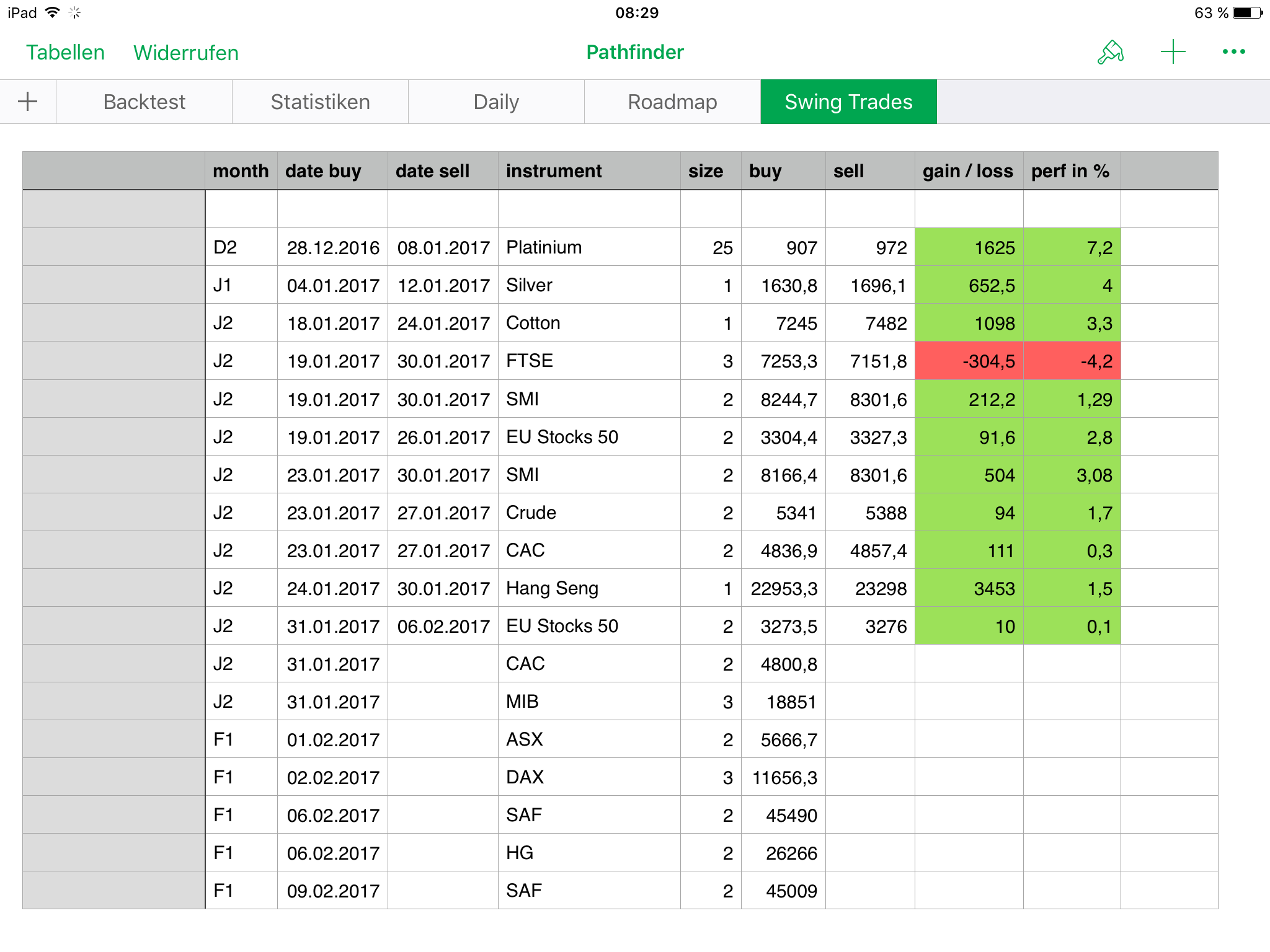
Task: Open the more options ellipsis menu
Action: (x=1233, y=52)
